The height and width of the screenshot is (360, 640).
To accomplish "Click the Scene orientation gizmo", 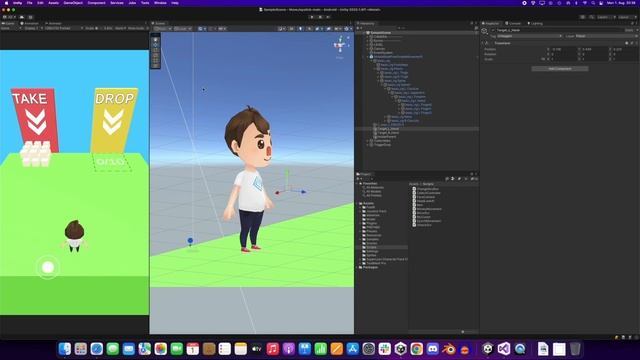I will (x=340, y=45).
